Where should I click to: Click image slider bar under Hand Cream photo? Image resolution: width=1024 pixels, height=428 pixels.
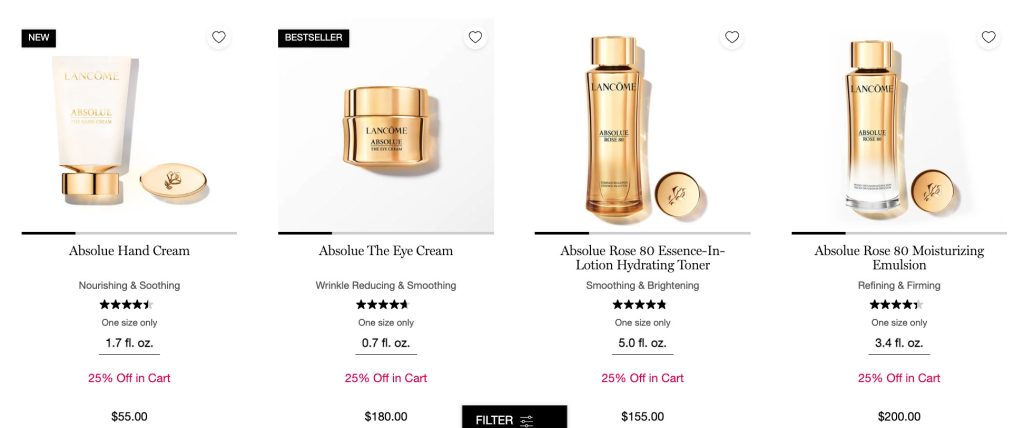[129, 233]
